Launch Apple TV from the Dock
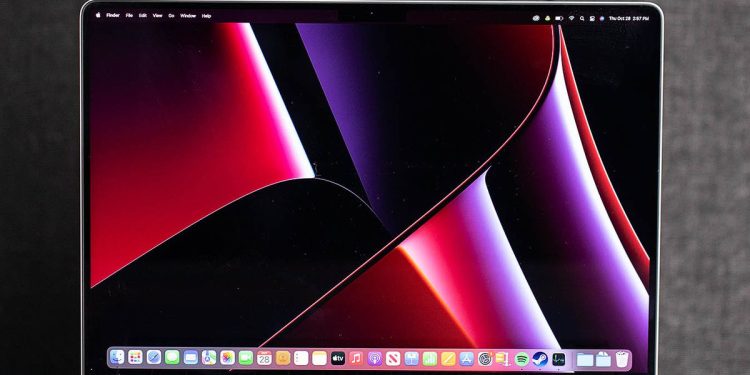Image resolution: width=750 pixels, height=375 pixels. [338, 358]
